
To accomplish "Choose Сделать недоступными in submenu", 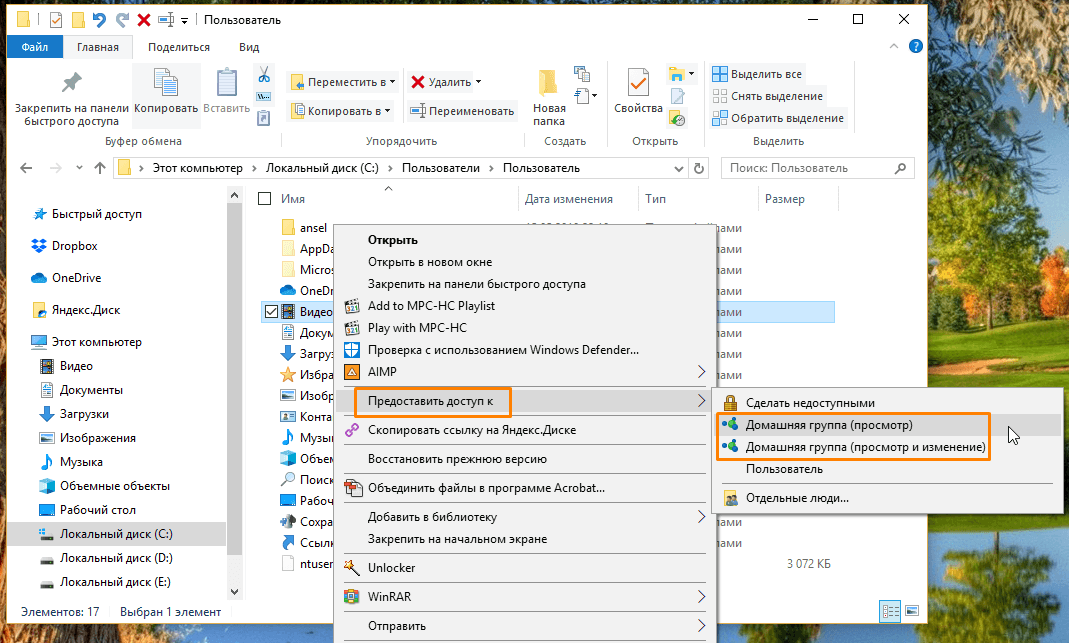I will point(810,403).
